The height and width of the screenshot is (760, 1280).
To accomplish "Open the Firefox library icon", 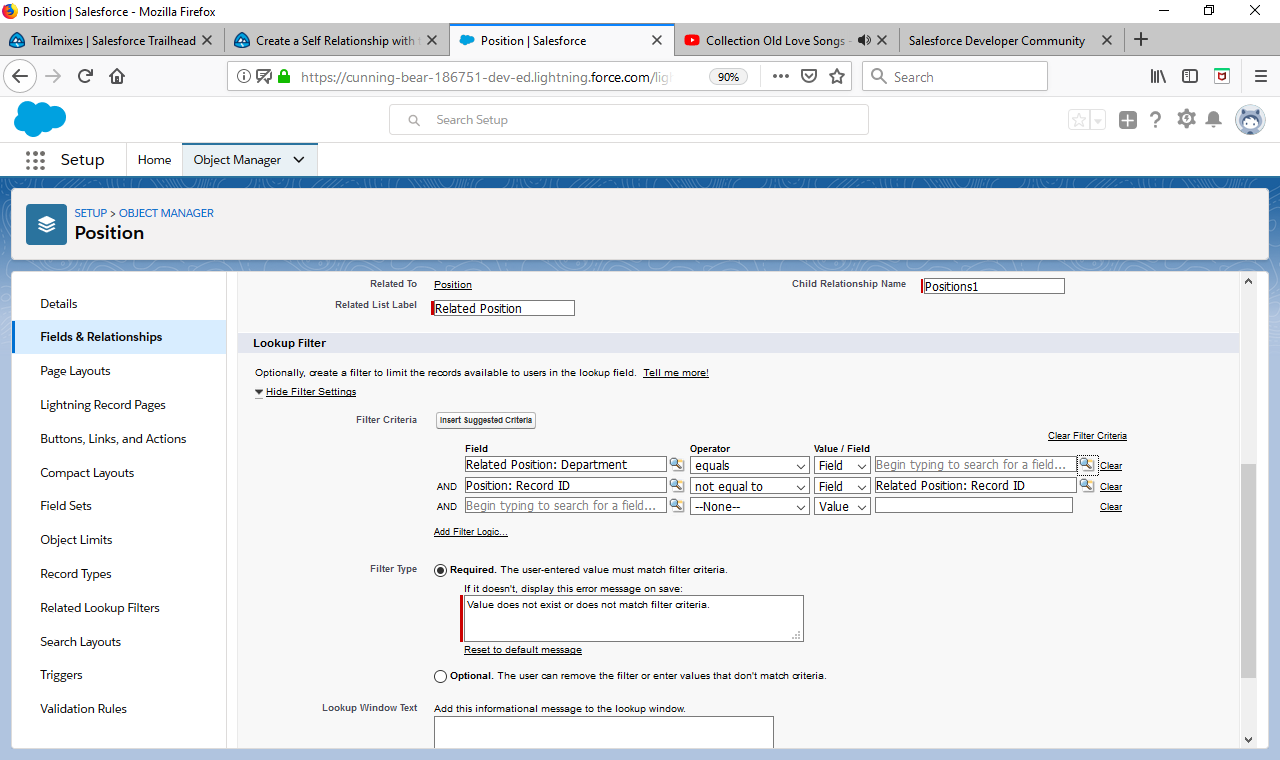I will click(x=1159, y=76).
